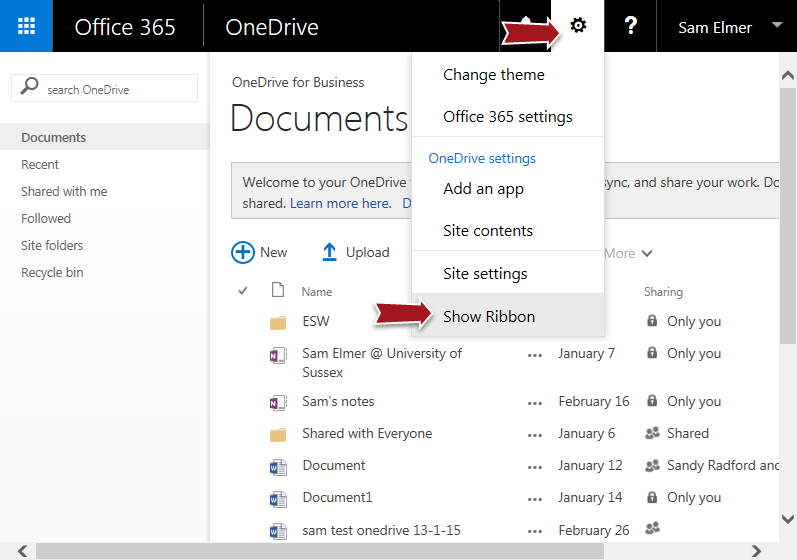Viewport: 797px width, 560px height.
Task: Click the horizontal scrollbar left arrow
Action: tap(22, 551)
